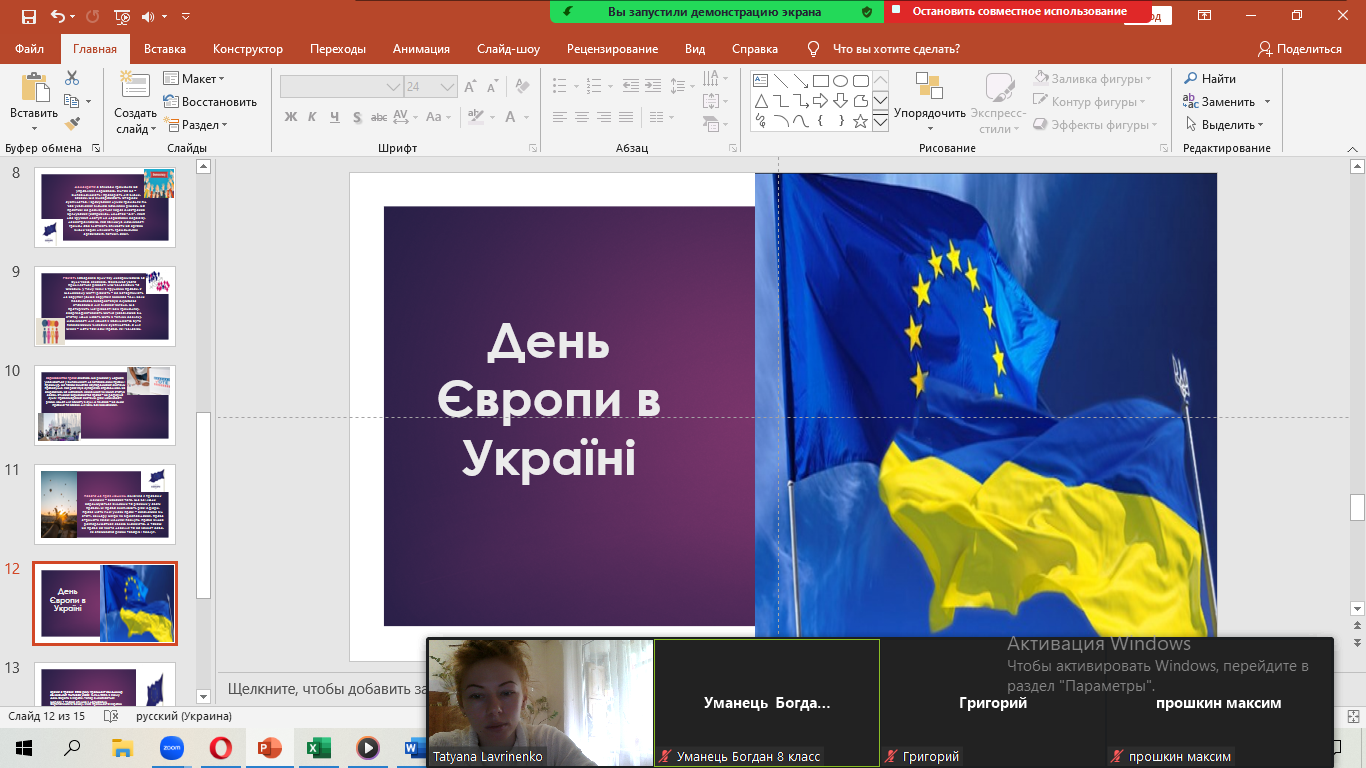Open the Файл tab
The image size is (1366, 768).
(x=30, y=49)
